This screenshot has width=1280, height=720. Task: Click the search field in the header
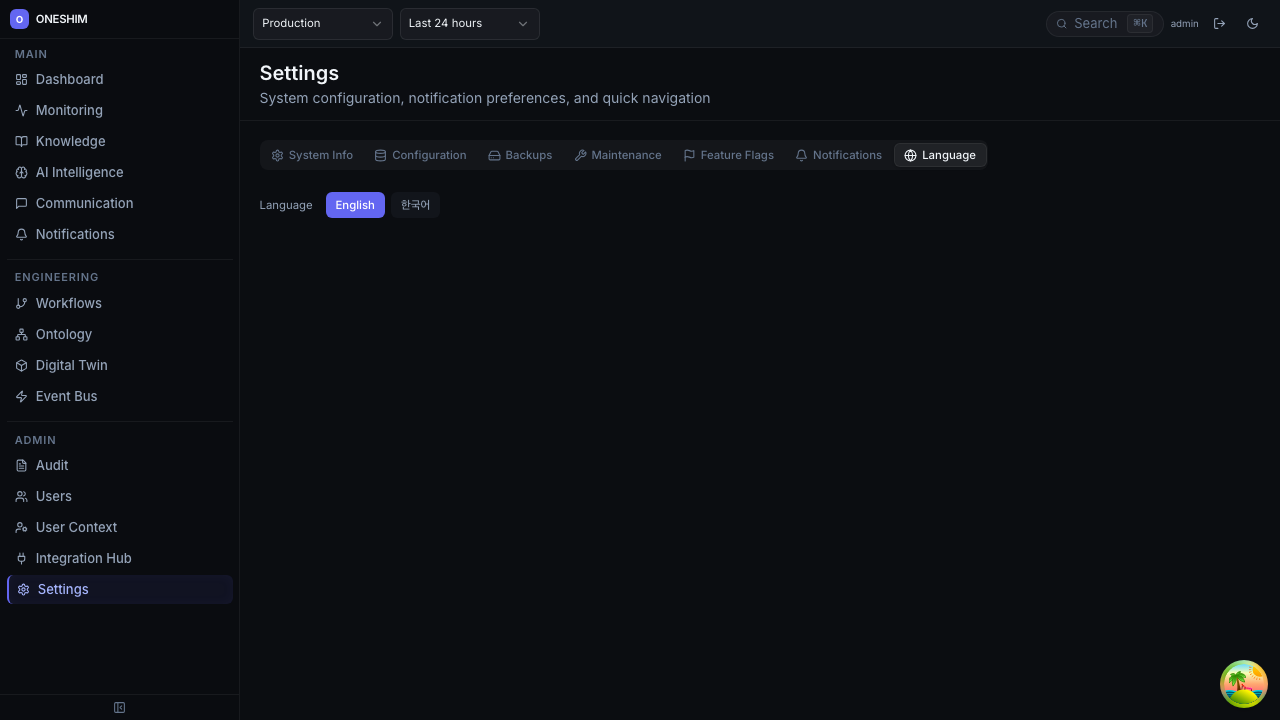click(x=1100, y=23)
